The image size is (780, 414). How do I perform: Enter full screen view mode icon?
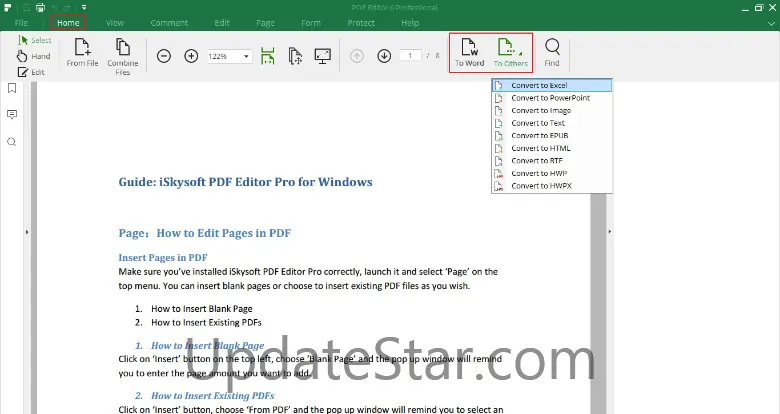(x=323, y=56)
